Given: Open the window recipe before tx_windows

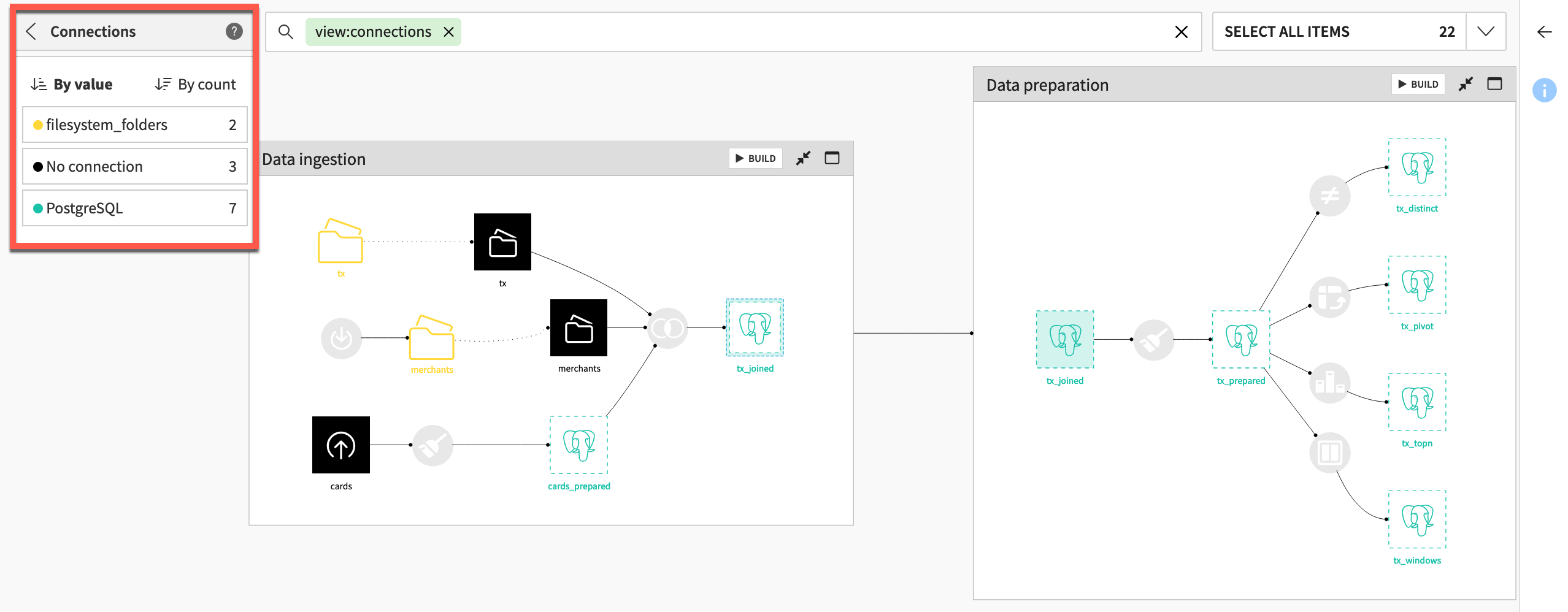Looking at the screenshot, I should click(x=1329, y=452).
